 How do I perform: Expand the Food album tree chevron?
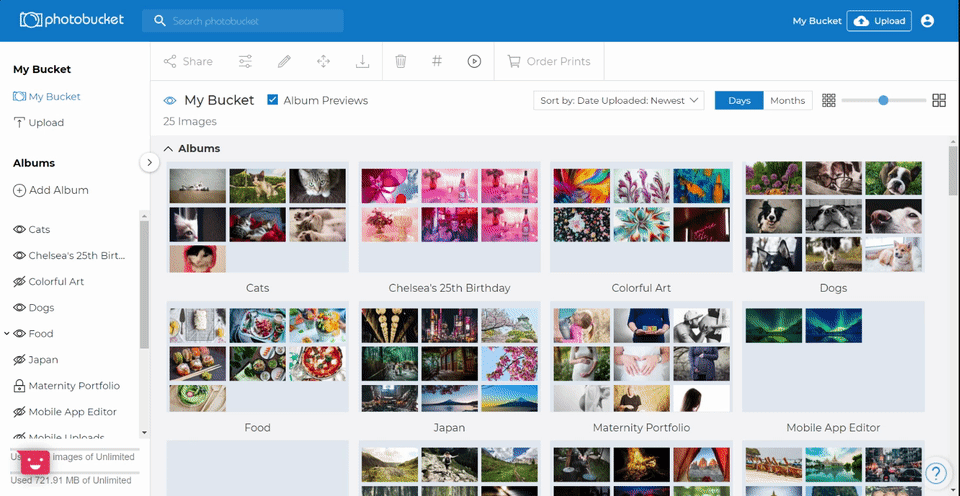[x=6, y=334]
